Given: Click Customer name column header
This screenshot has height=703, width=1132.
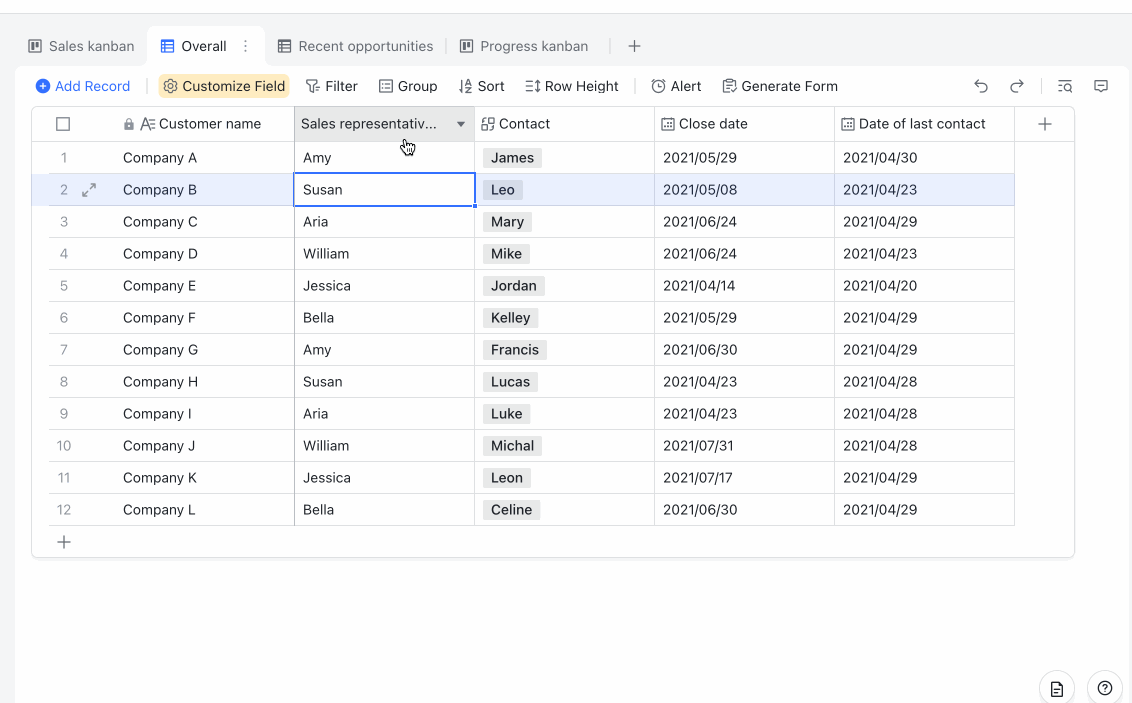Looking at the screenshot, I should tap(204, 124).
